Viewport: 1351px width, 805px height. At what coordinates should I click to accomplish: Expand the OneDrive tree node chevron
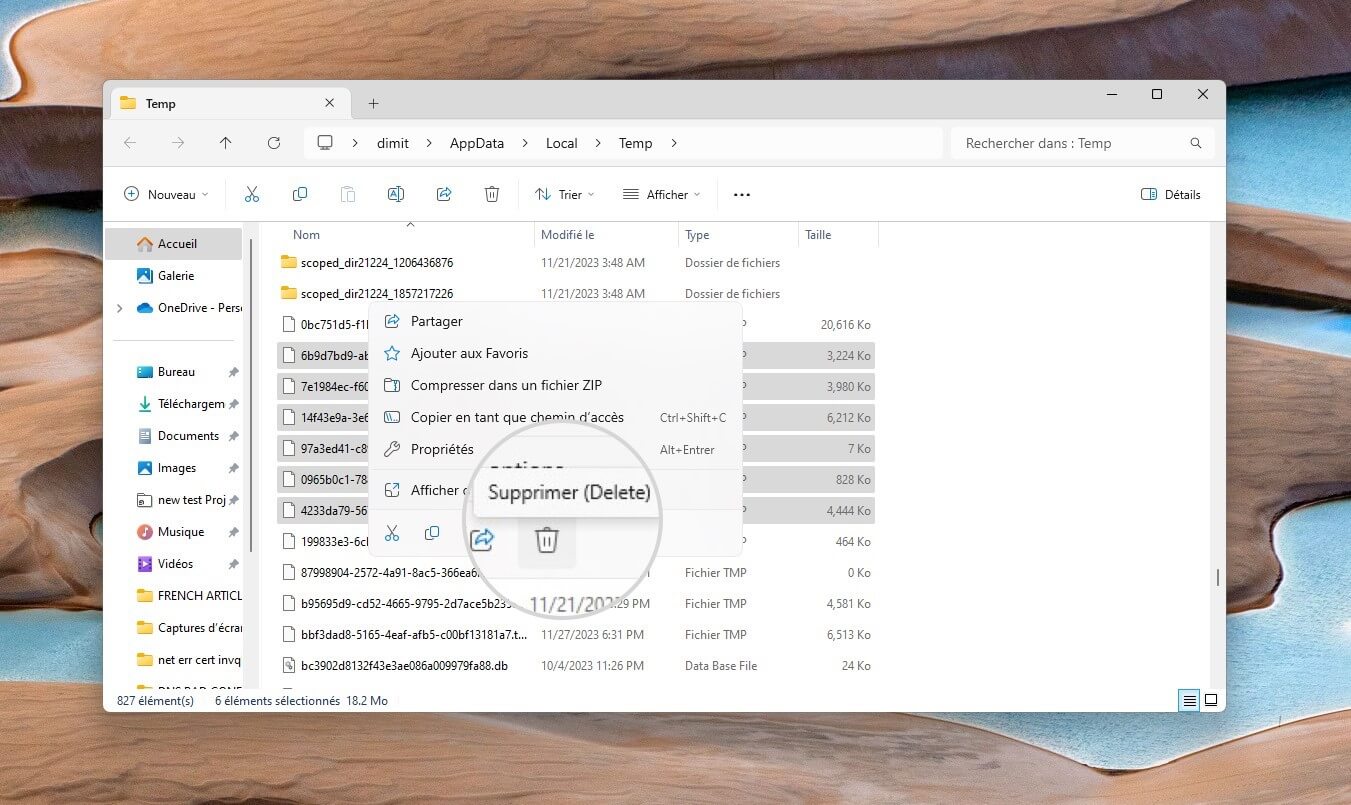click(120, 308)
